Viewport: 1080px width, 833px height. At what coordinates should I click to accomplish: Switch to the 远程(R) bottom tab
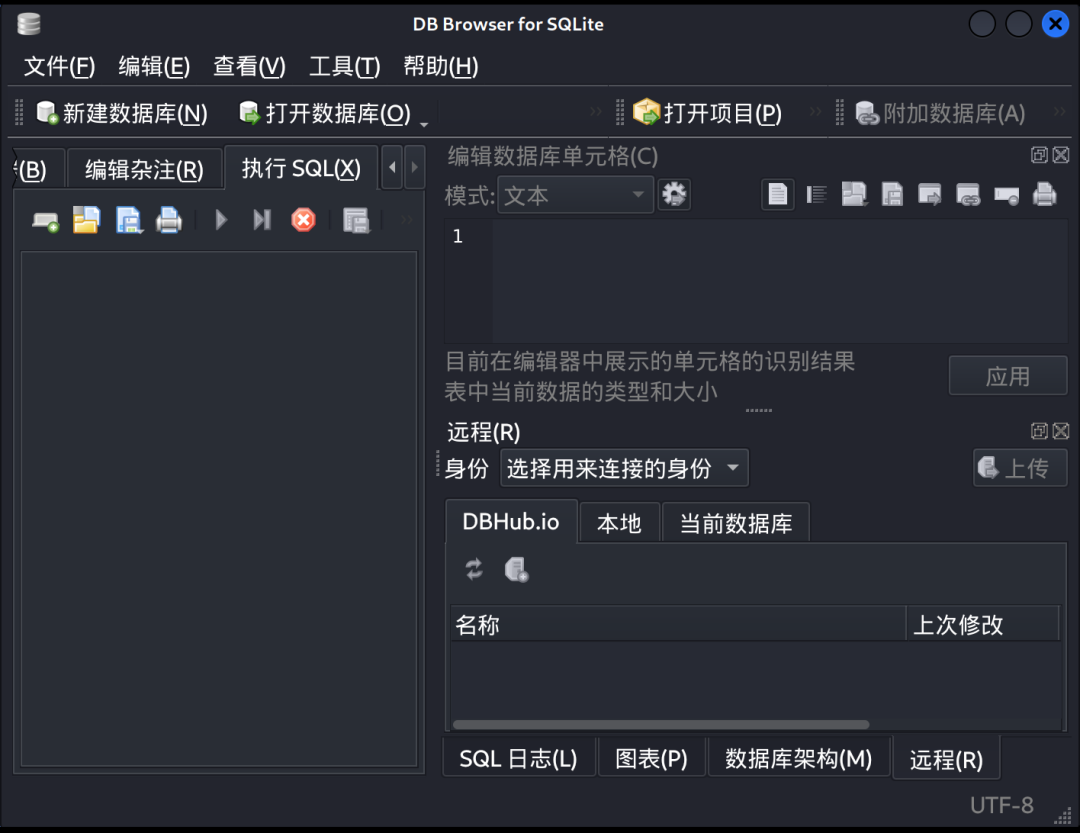946,759
